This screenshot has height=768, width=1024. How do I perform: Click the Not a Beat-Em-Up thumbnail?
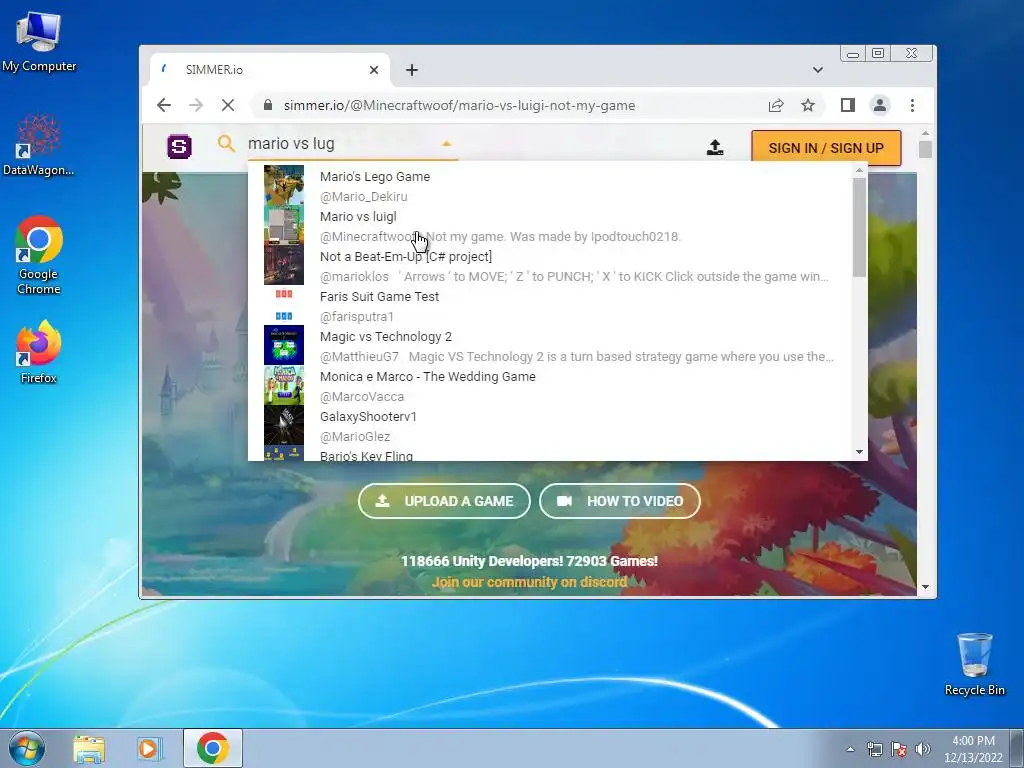pyautogui.click(x=283, y=264)
